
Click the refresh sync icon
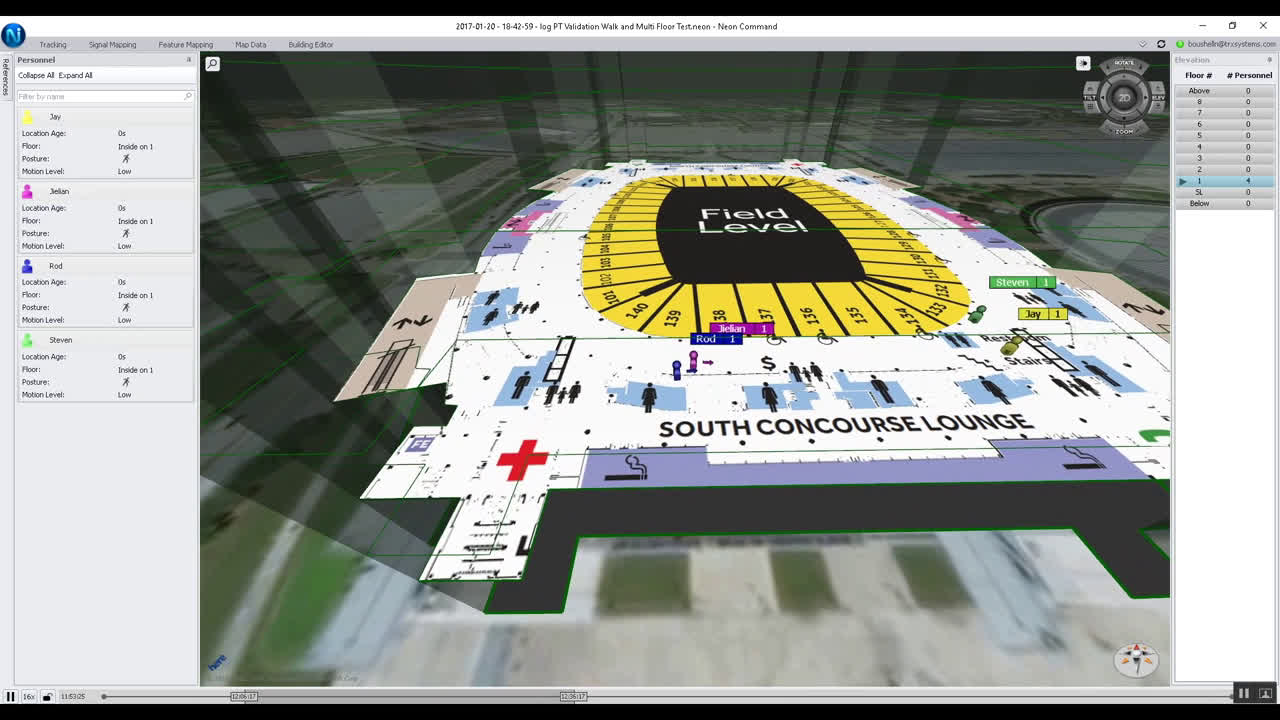(x=1161, y=44)
